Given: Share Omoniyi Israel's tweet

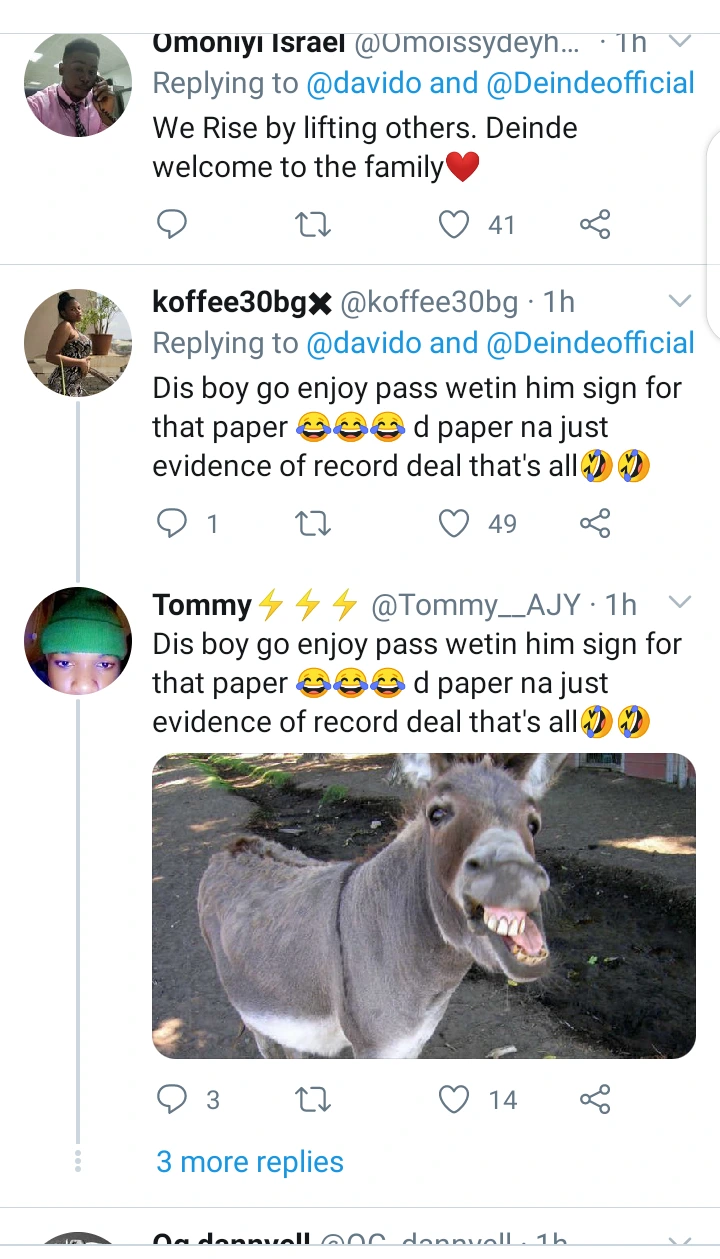Looking at the screenshot, I should (x=595, y=225).
